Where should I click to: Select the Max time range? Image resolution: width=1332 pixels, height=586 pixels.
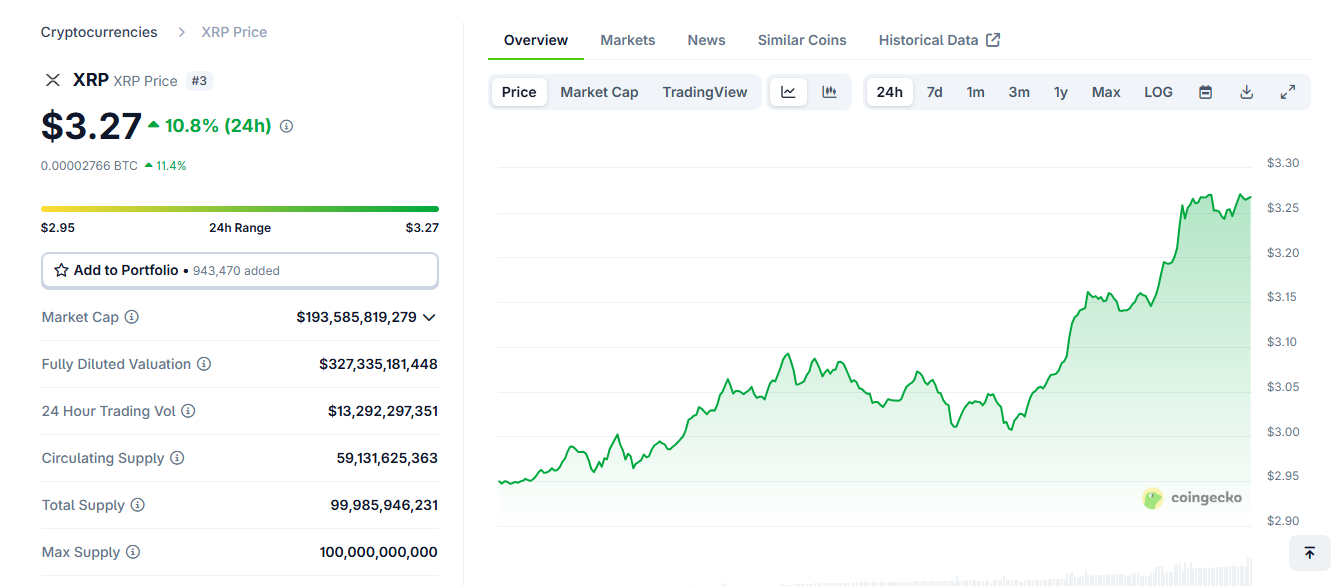[x=1106, y=92]
